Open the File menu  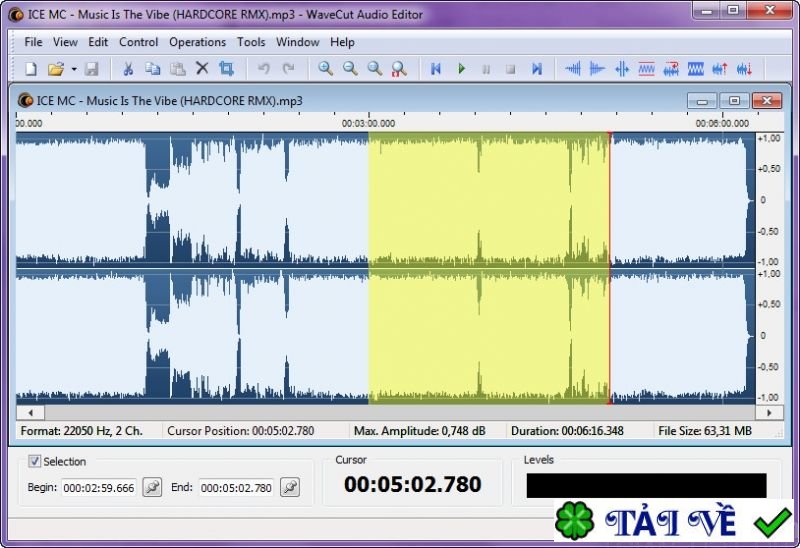(x=33, y=42)
